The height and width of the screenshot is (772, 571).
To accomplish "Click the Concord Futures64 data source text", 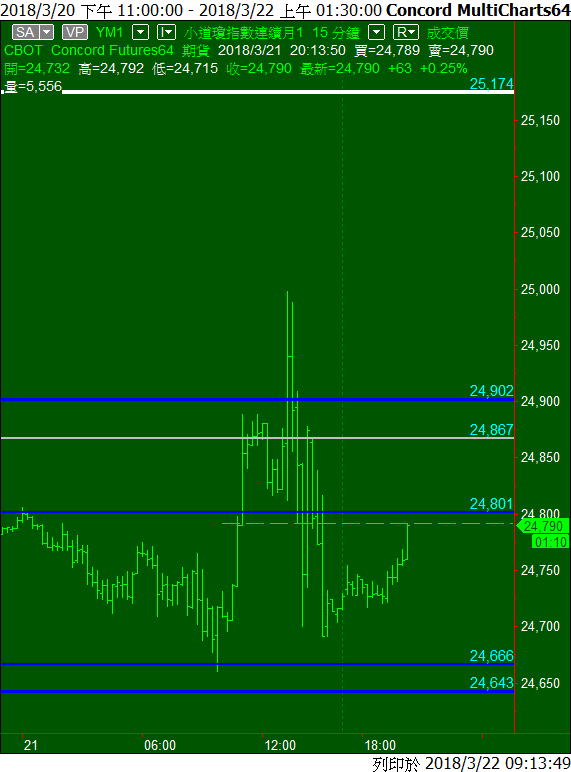I will pos(112,50).
